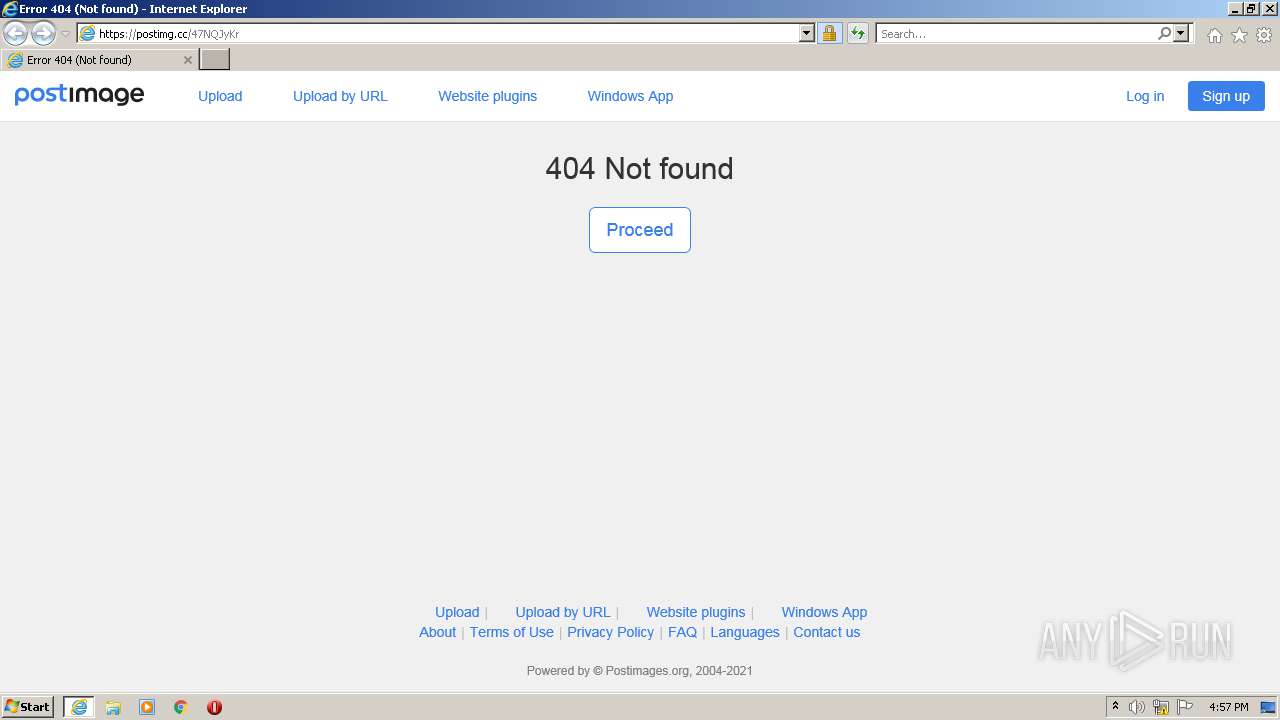Click the Sign up button
Image resolution: width=1280 pixels, height=720 pixels.
[1226, 96]
